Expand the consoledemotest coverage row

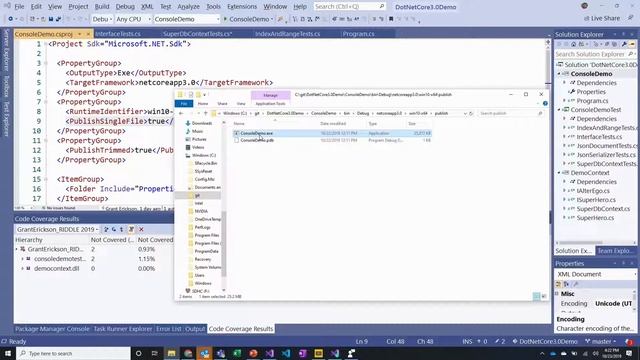(22, 259)
